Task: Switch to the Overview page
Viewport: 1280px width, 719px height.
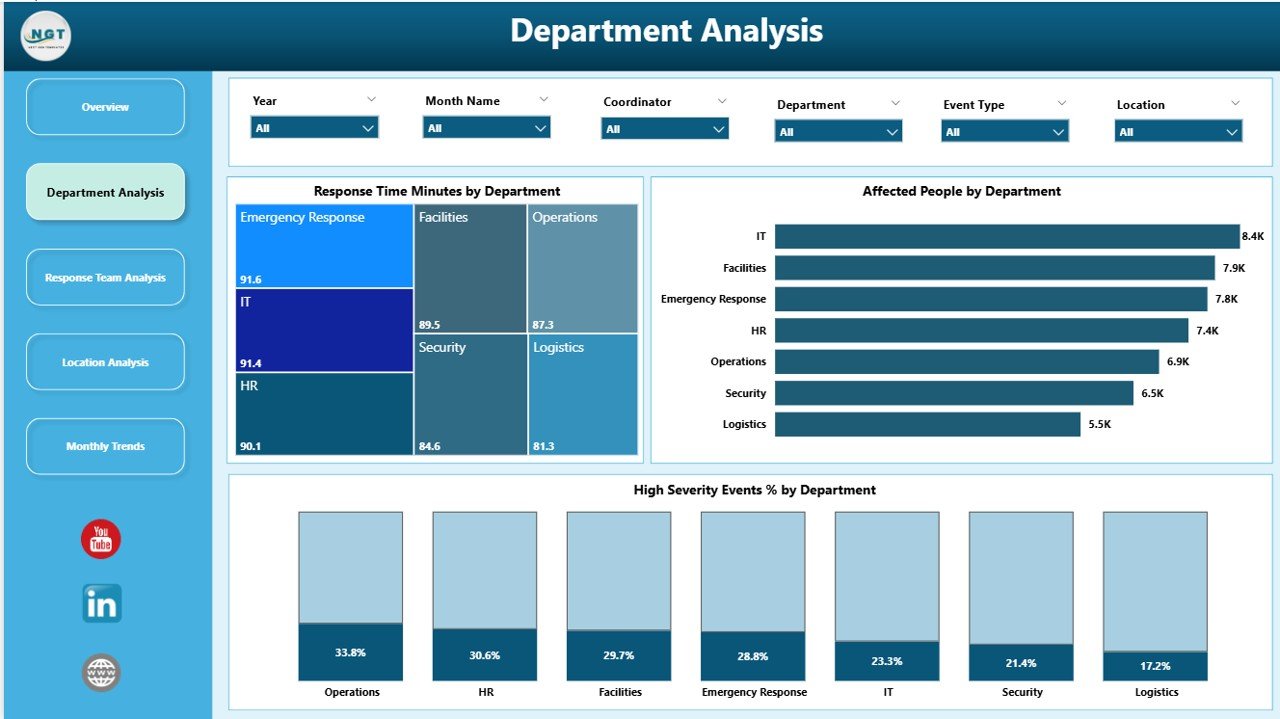Action: pos(104,107)
